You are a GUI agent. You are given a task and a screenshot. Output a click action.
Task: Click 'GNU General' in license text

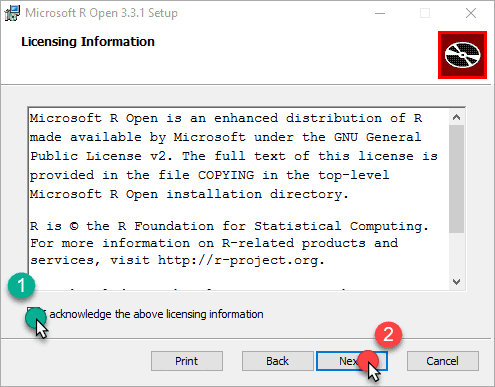click(x=378, y=137)
